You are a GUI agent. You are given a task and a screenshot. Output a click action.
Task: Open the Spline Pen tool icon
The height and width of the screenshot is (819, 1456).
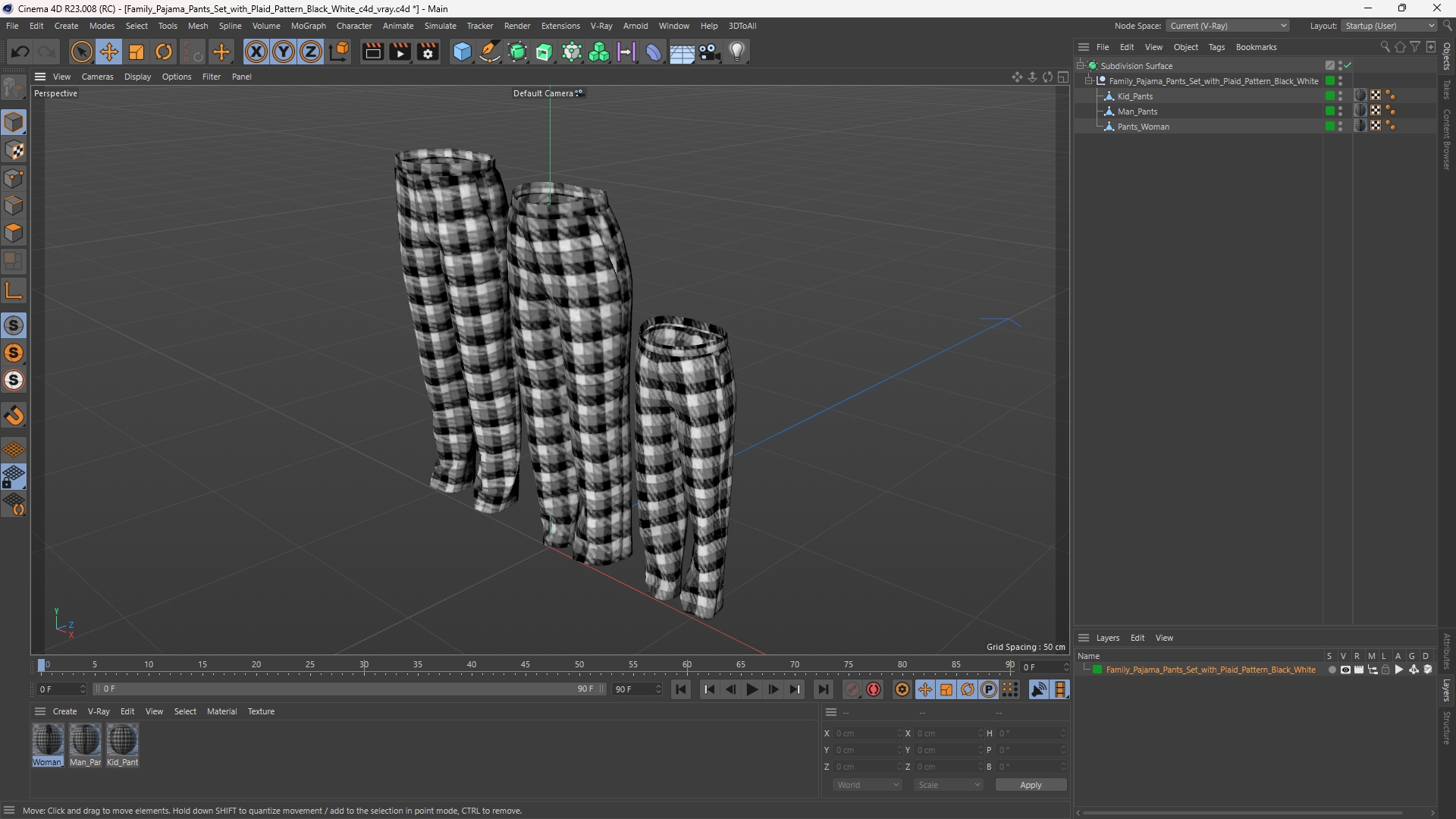tap(490, 52)
